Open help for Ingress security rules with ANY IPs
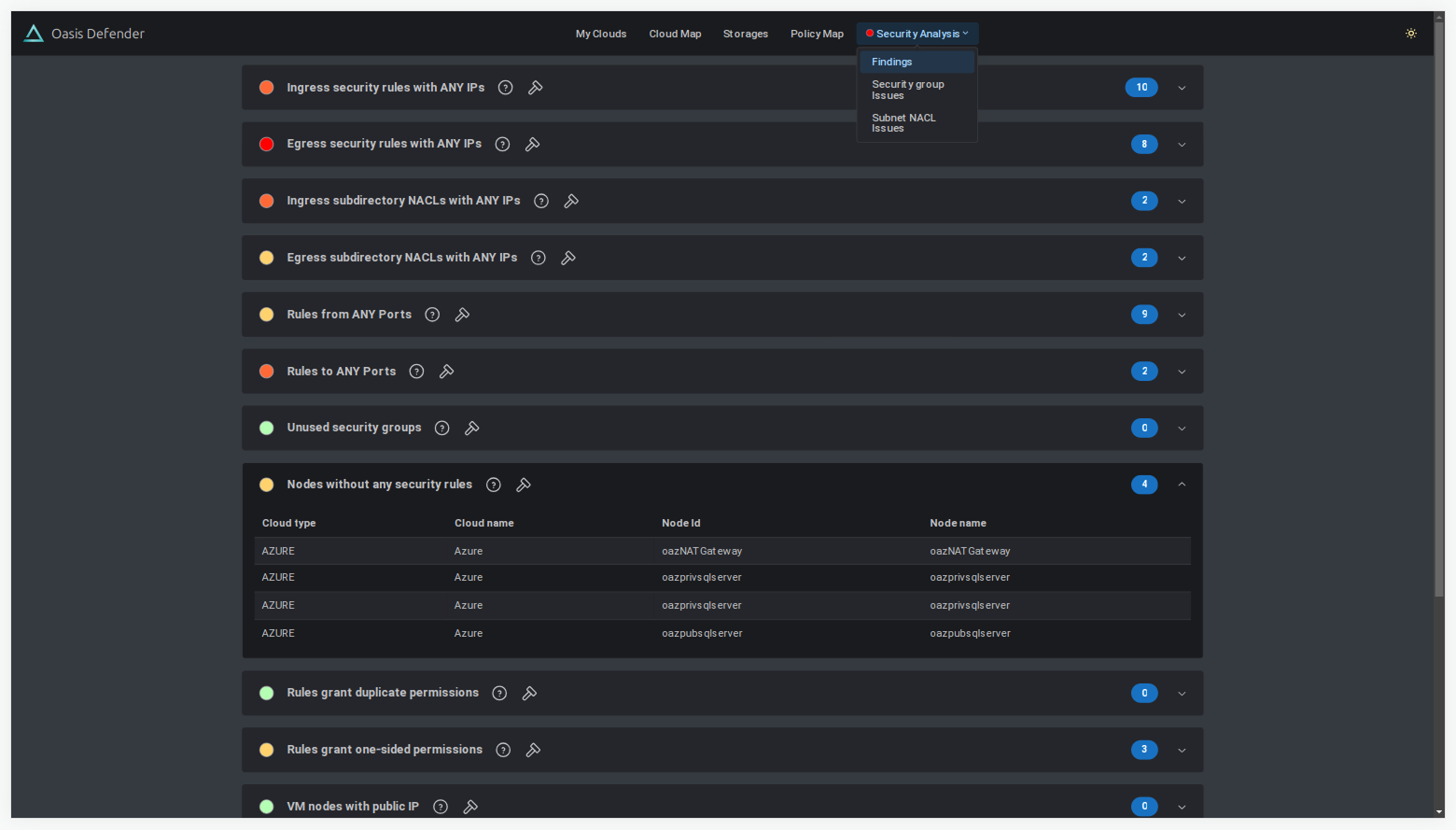This screenshot has width=1456, height=830. point(506,88)
